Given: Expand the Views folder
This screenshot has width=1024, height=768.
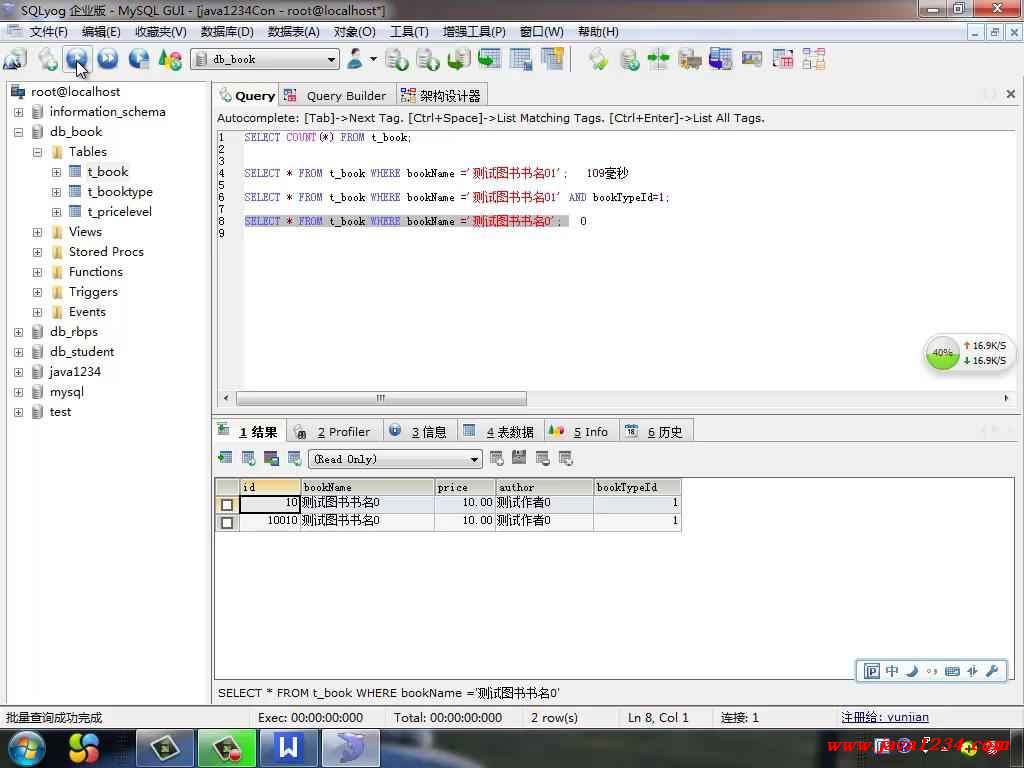Looking at the screenshot, I should point(37,232).
